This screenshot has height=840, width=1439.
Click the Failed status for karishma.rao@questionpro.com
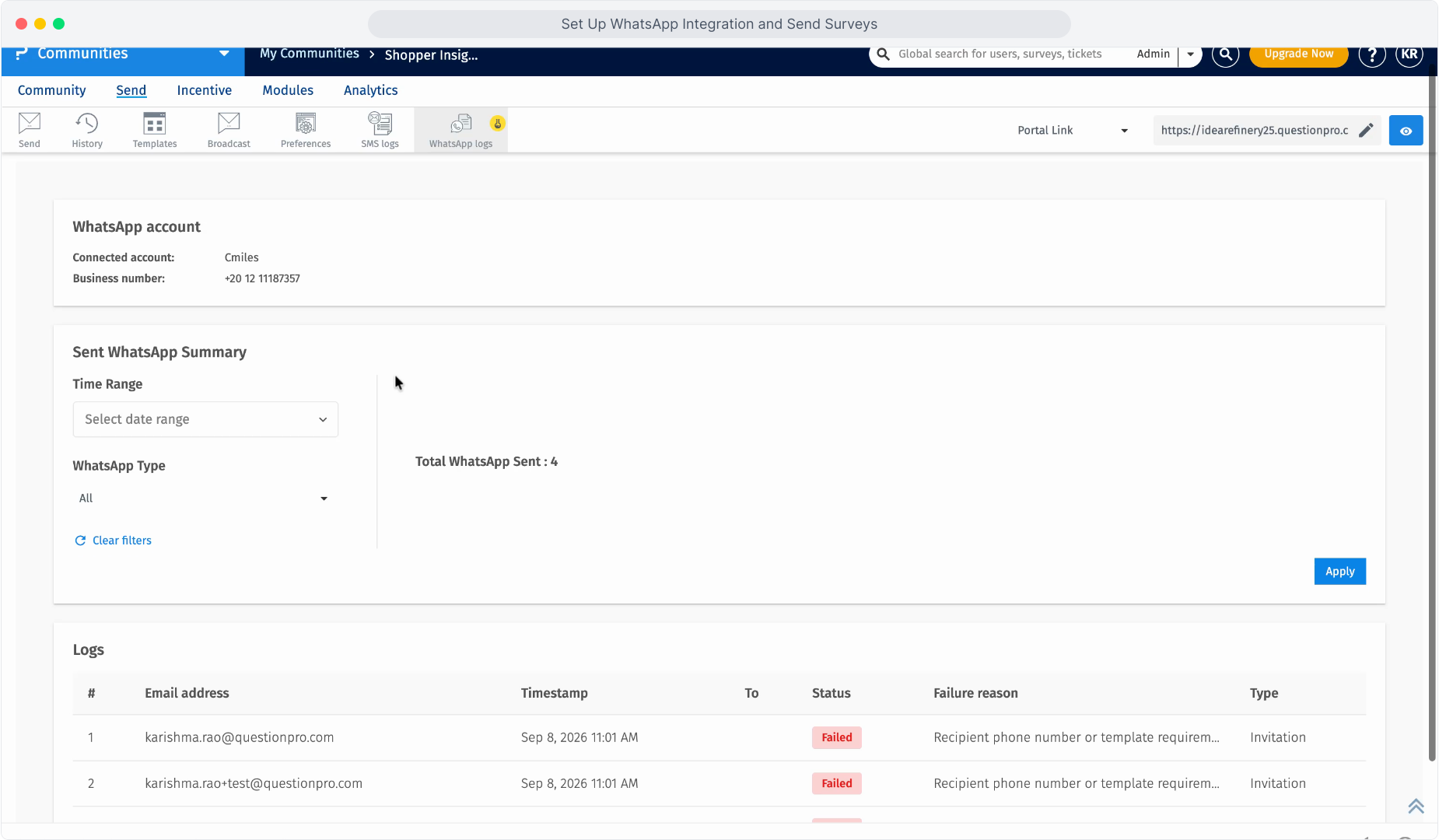[x=837, y=738]
